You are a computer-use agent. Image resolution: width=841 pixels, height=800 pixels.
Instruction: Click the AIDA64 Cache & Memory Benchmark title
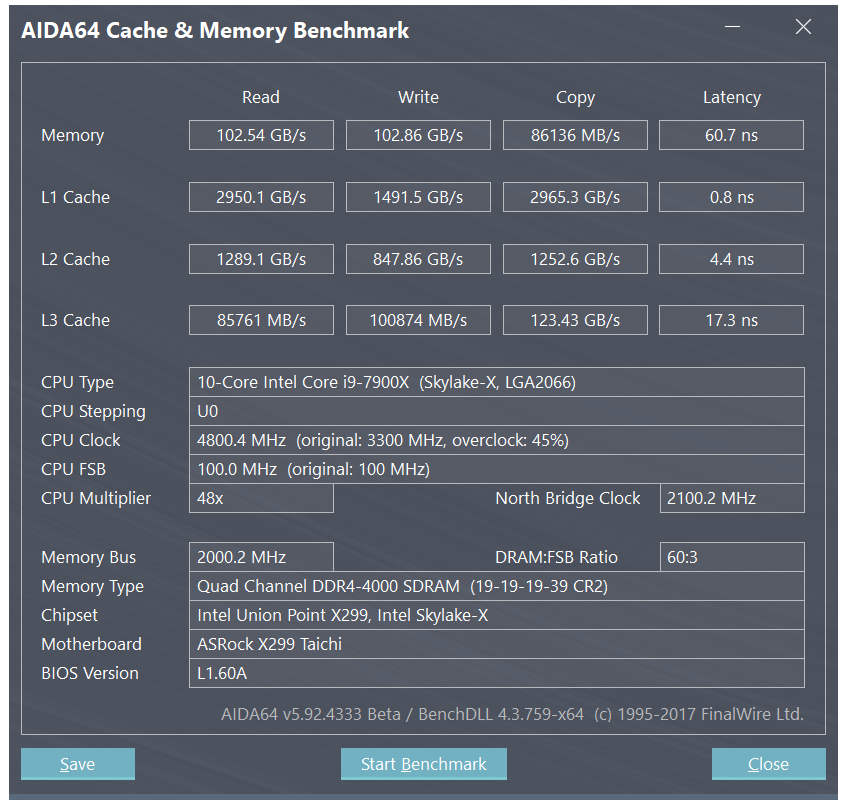[215, 31]
